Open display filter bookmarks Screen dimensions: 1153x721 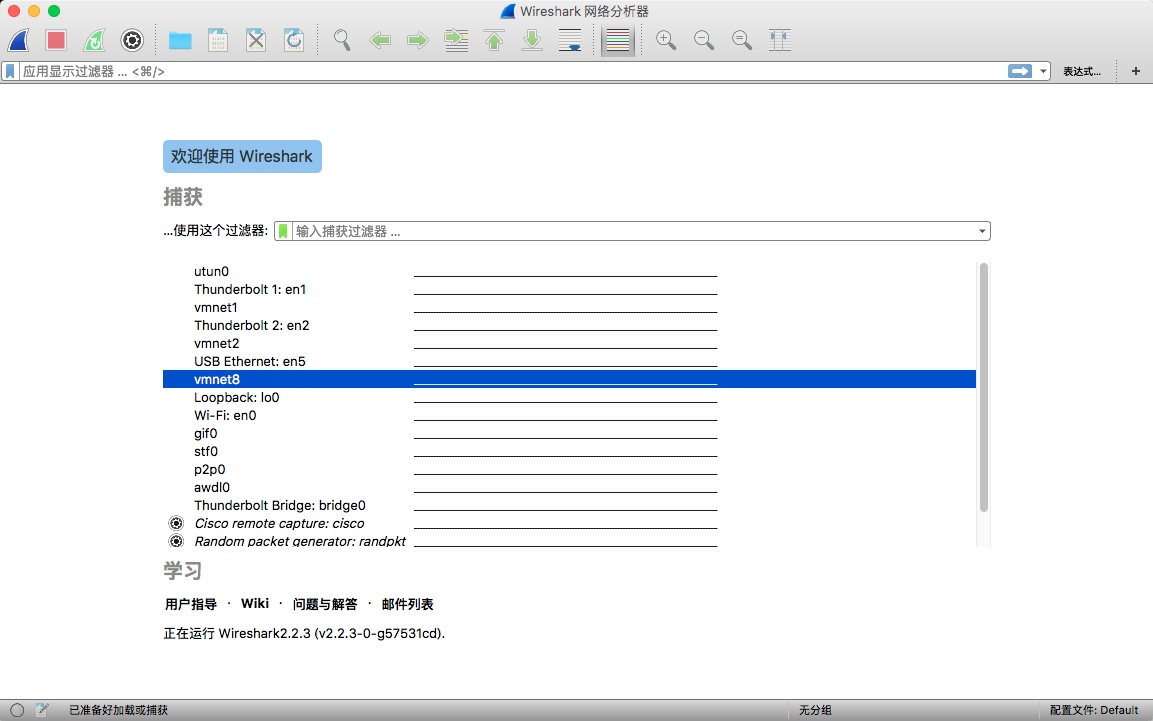[10, 71]
